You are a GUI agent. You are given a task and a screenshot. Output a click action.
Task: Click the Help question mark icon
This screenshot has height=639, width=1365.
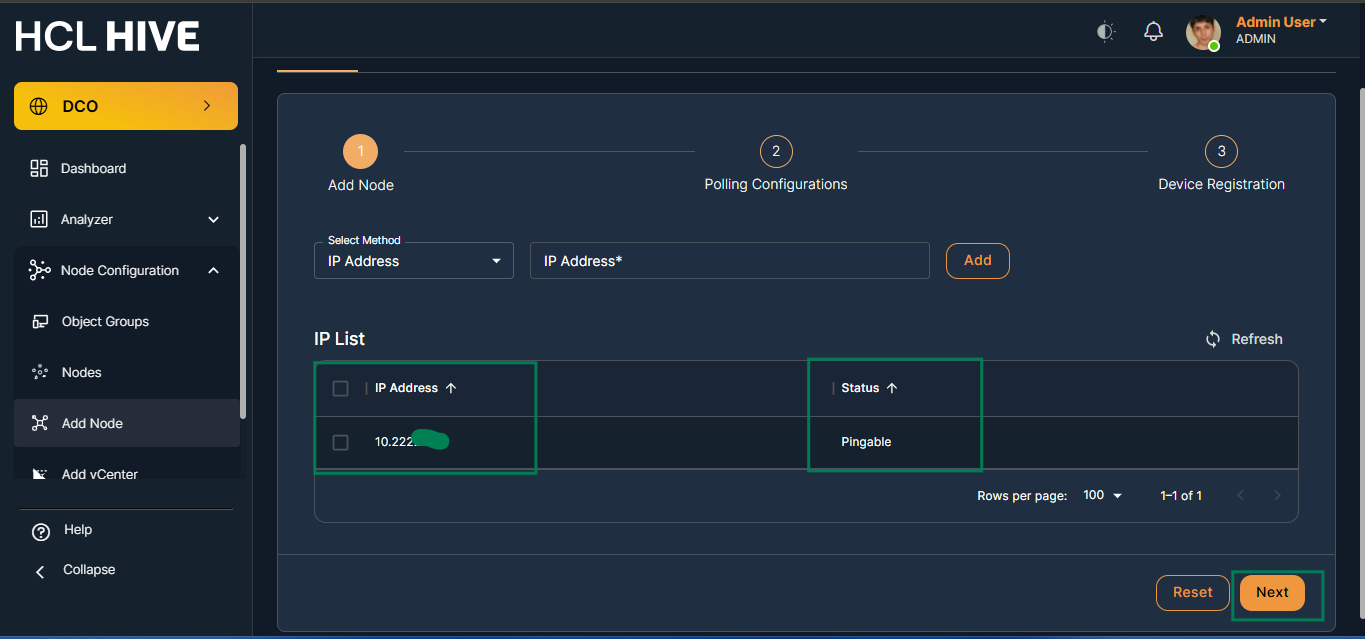pyautogui.click(x=41, y=531)
